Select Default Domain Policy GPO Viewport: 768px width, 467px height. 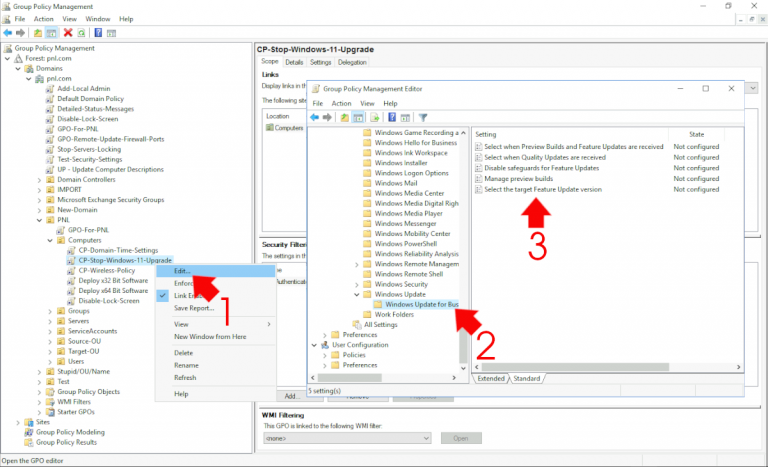click(90, 98)
